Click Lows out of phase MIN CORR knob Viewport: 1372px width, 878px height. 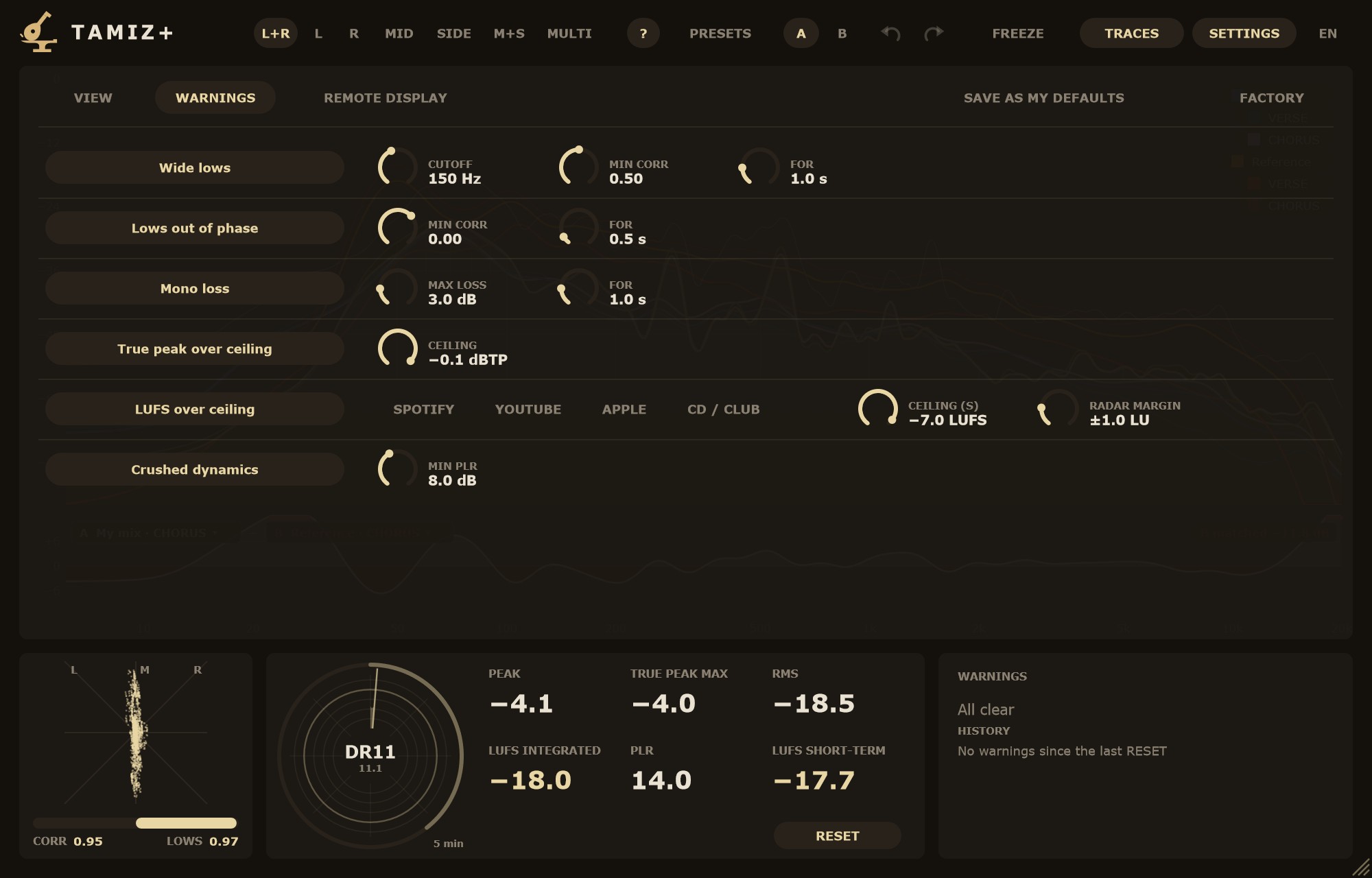(397, 228)
